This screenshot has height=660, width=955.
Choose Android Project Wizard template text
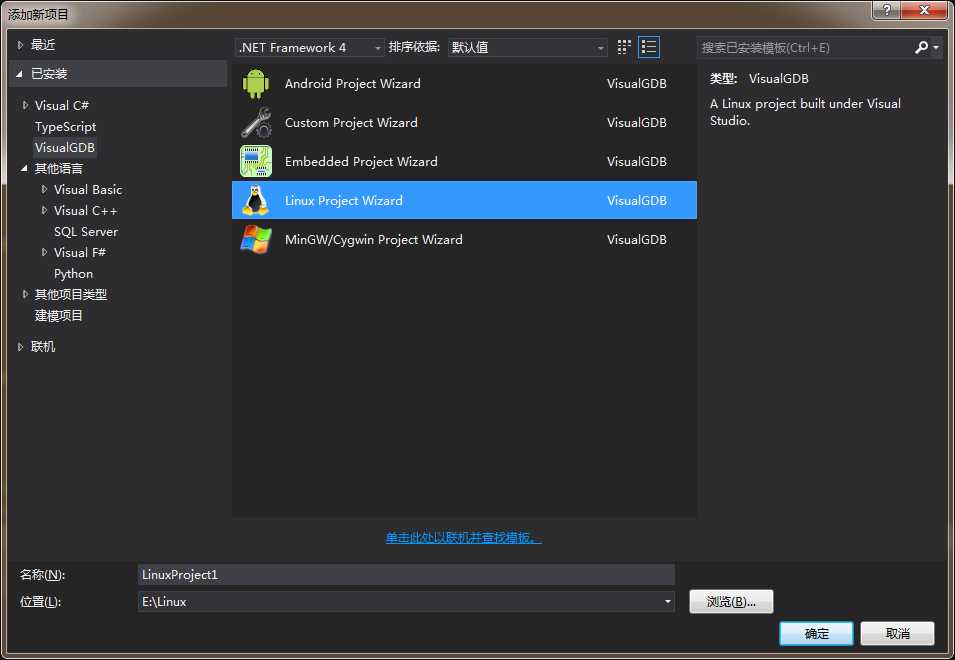click(x=353, y=83)
